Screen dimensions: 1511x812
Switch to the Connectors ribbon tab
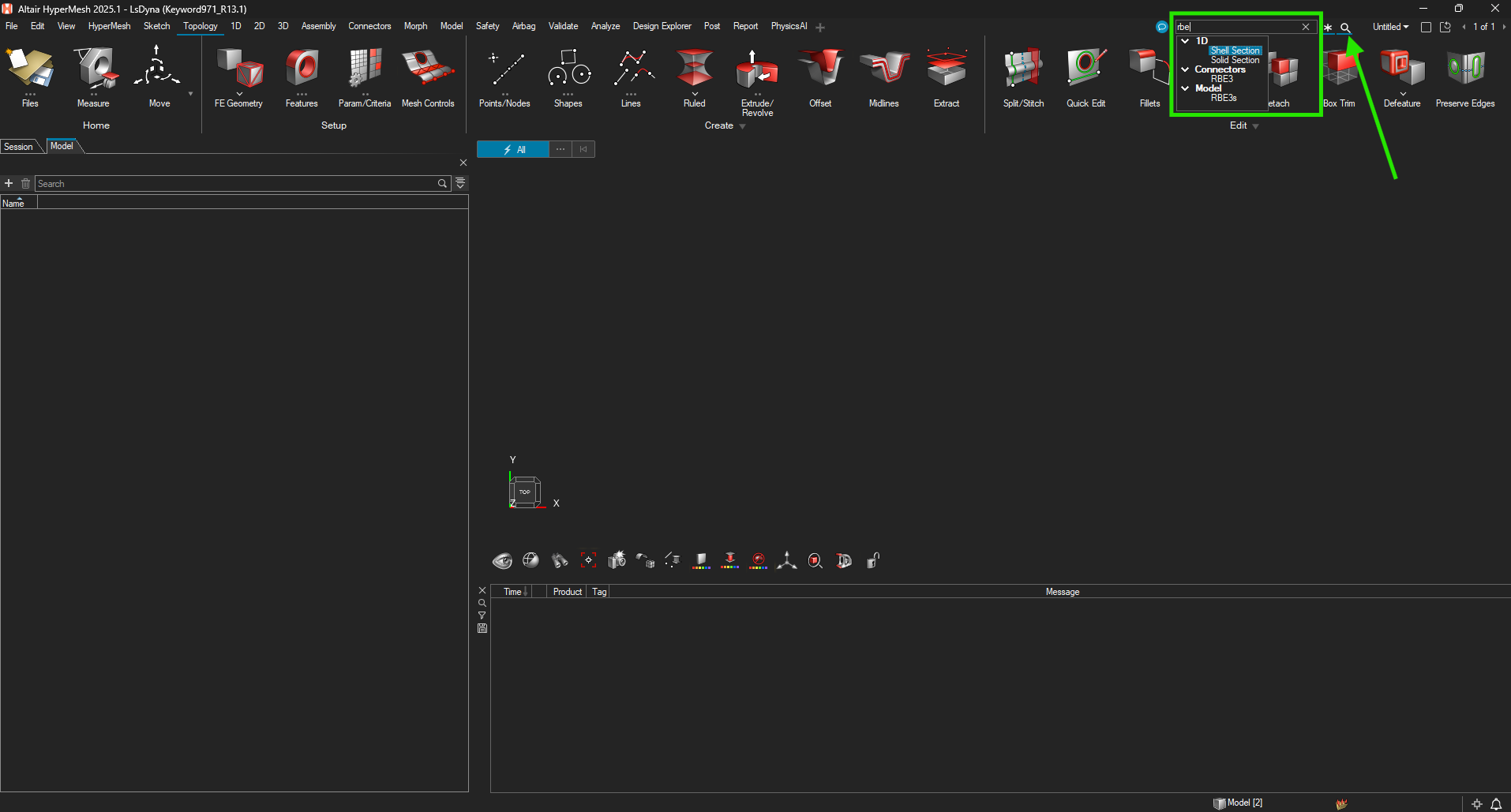pyautogui.click(x=369, y=26)
